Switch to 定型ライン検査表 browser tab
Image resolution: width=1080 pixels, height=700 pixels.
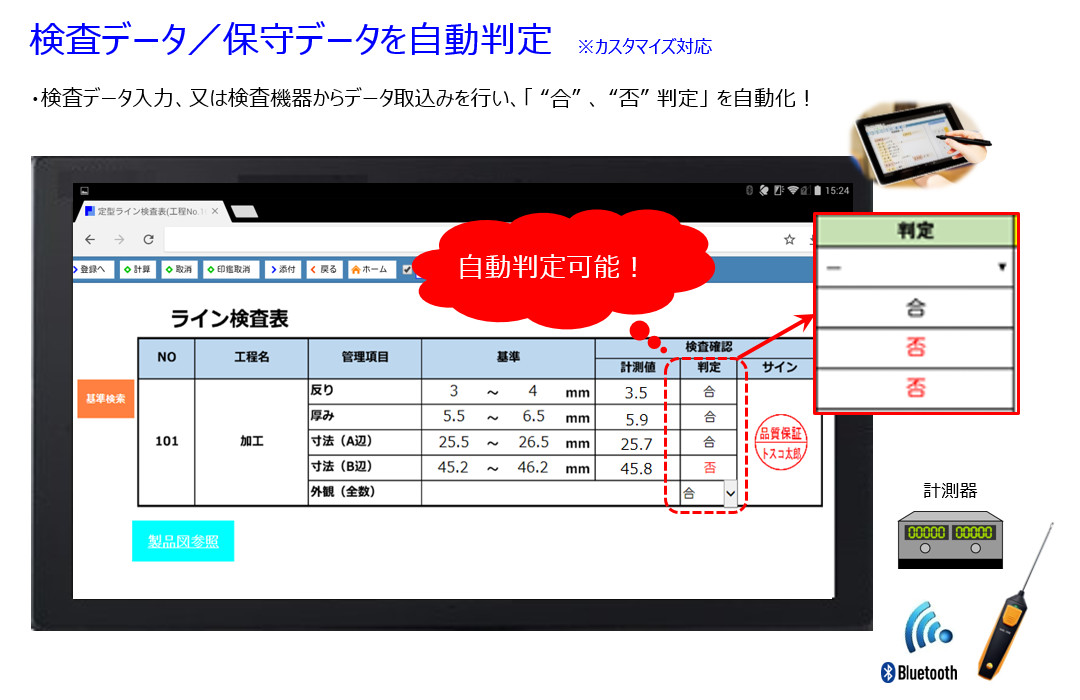145,211
